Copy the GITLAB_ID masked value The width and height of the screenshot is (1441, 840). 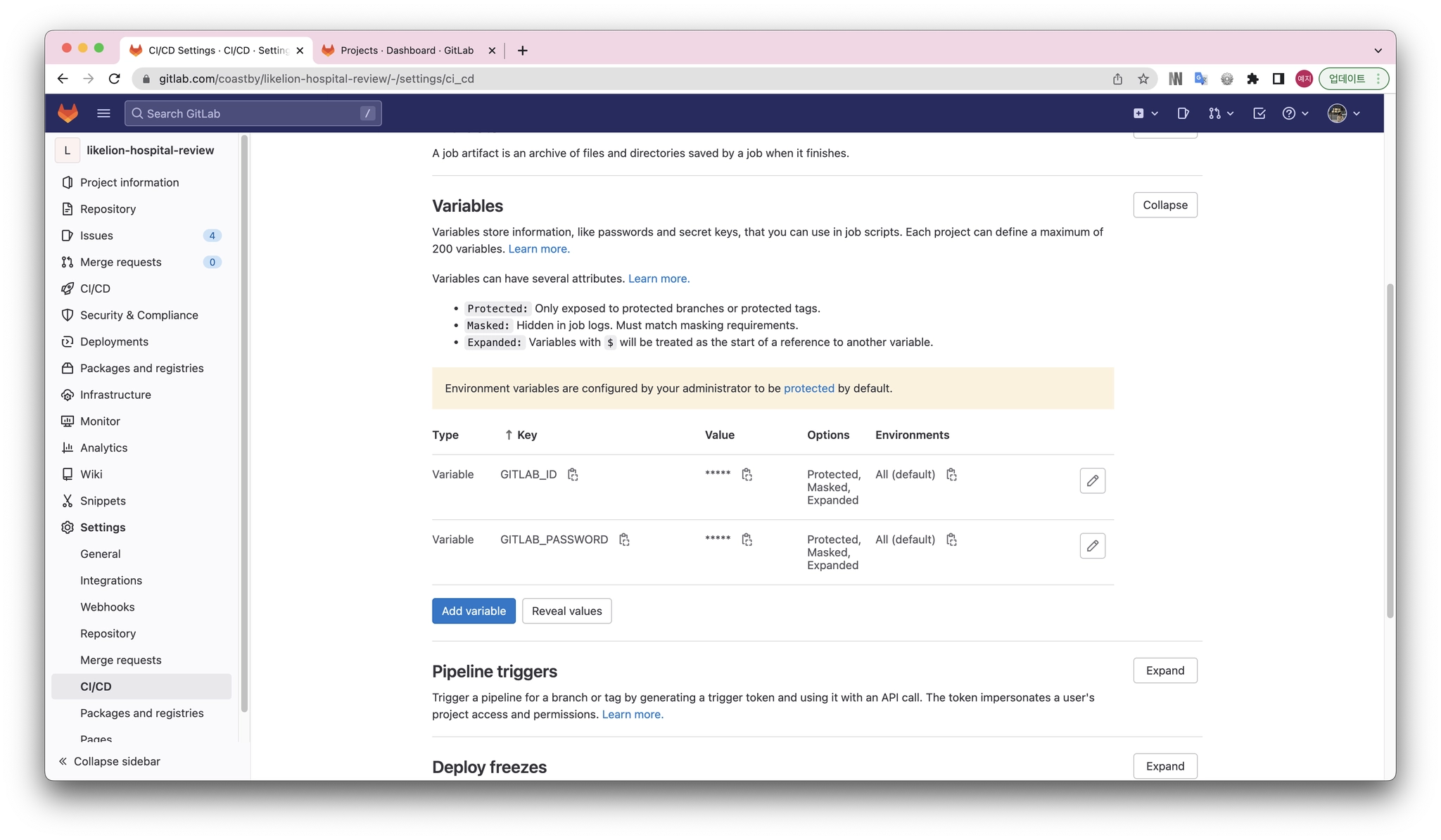coord(747,475)
